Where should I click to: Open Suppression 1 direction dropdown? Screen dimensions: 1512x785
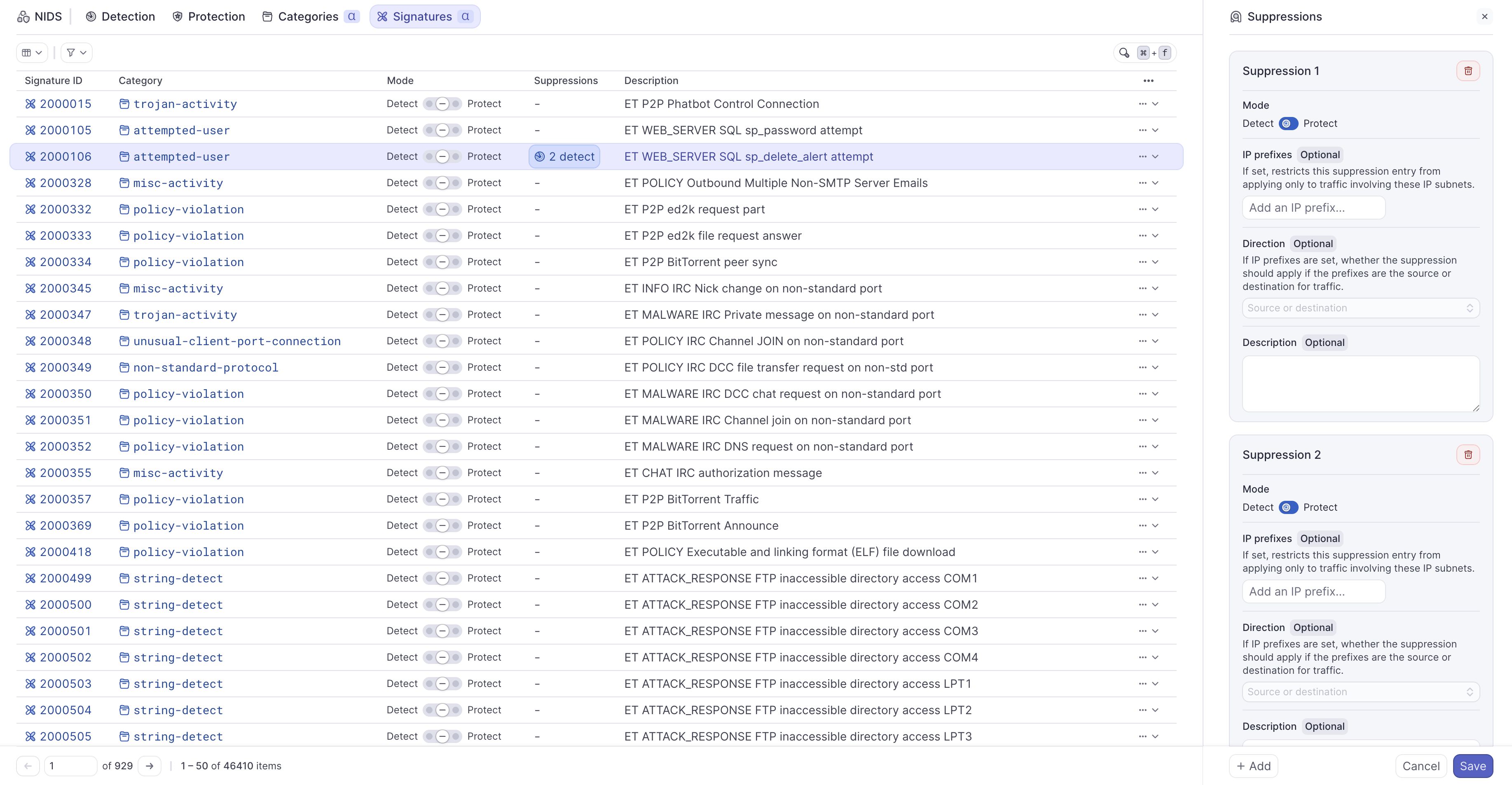tap(1360, 308)
